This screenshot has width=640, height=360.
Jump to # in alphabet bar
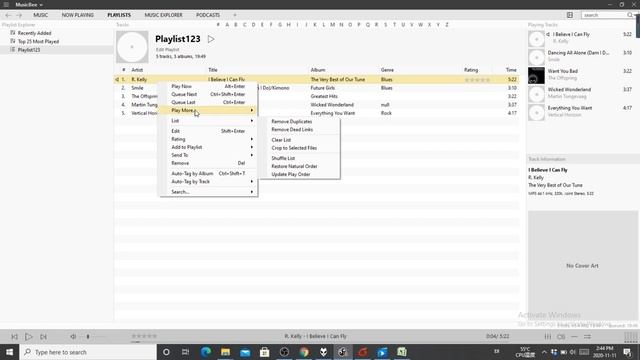tap(218, 25)
